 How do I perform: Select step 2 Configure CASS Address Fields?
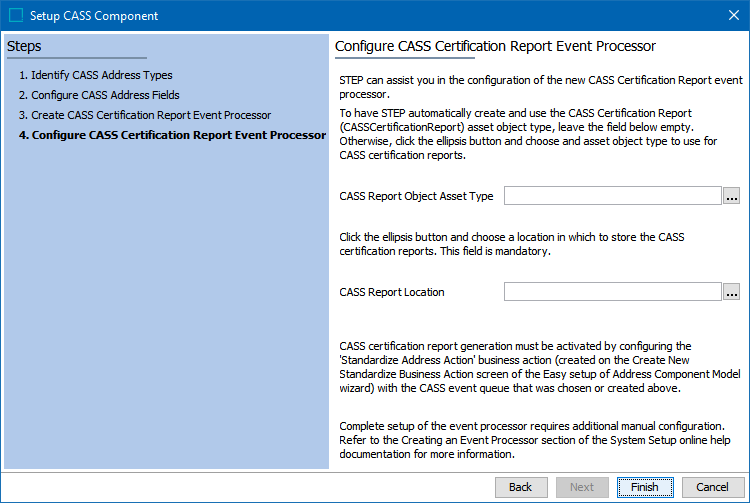click(99, 95)
